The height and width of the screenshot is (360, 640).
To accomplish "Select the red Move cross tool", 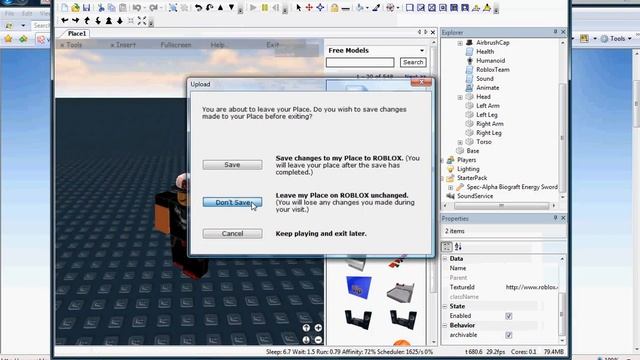I will tap(309, 7).
